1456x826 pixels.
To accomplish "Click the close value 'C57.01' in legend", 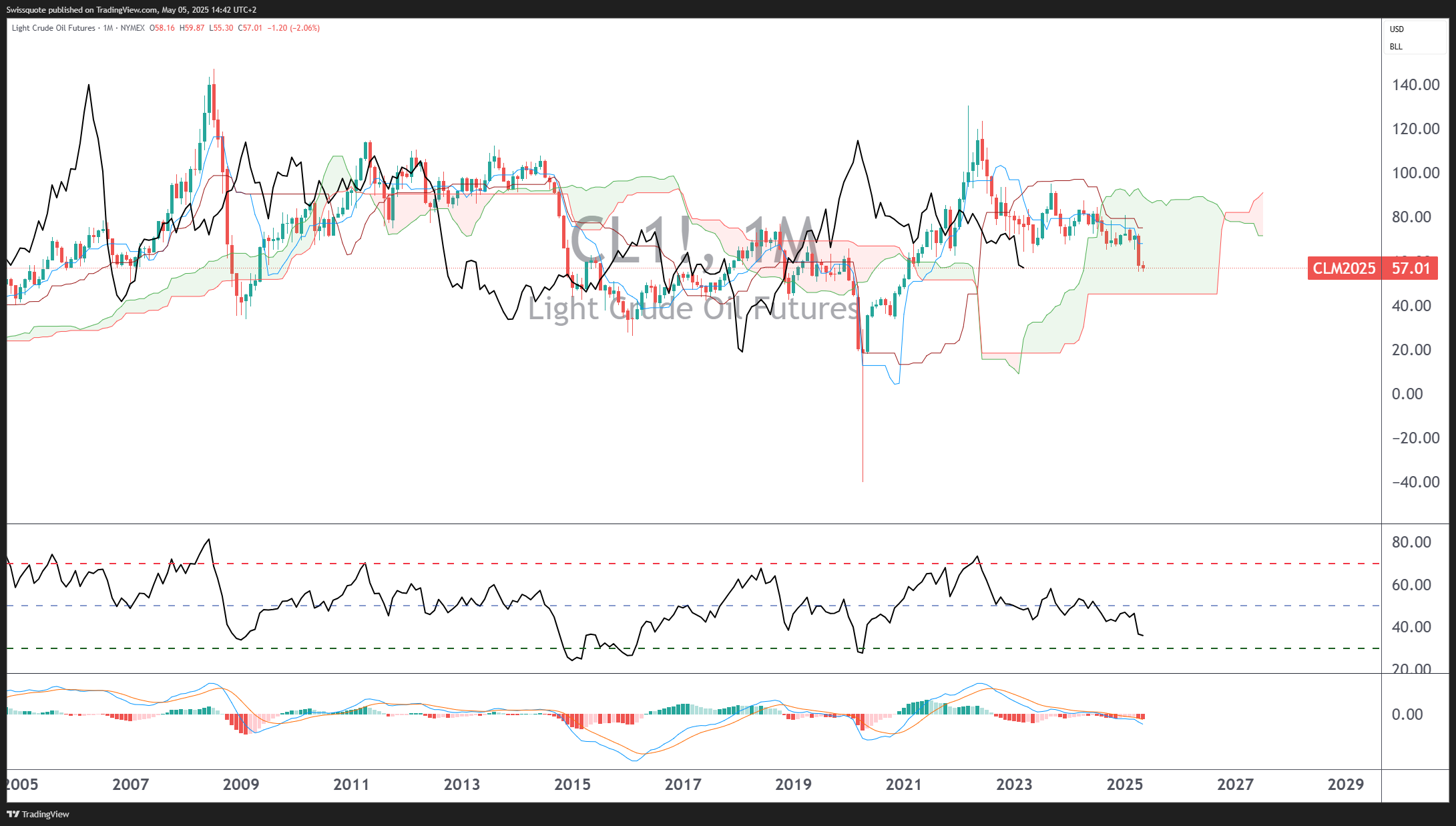I will (250, 28).
